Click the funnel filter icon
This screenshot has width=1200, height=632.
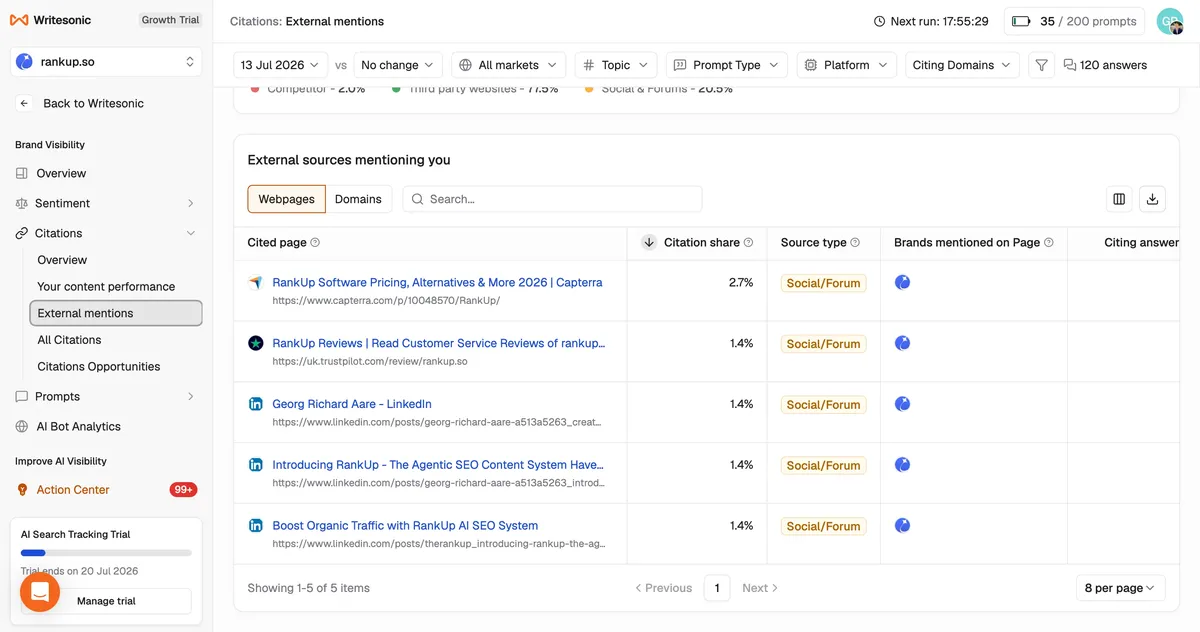1041,65
